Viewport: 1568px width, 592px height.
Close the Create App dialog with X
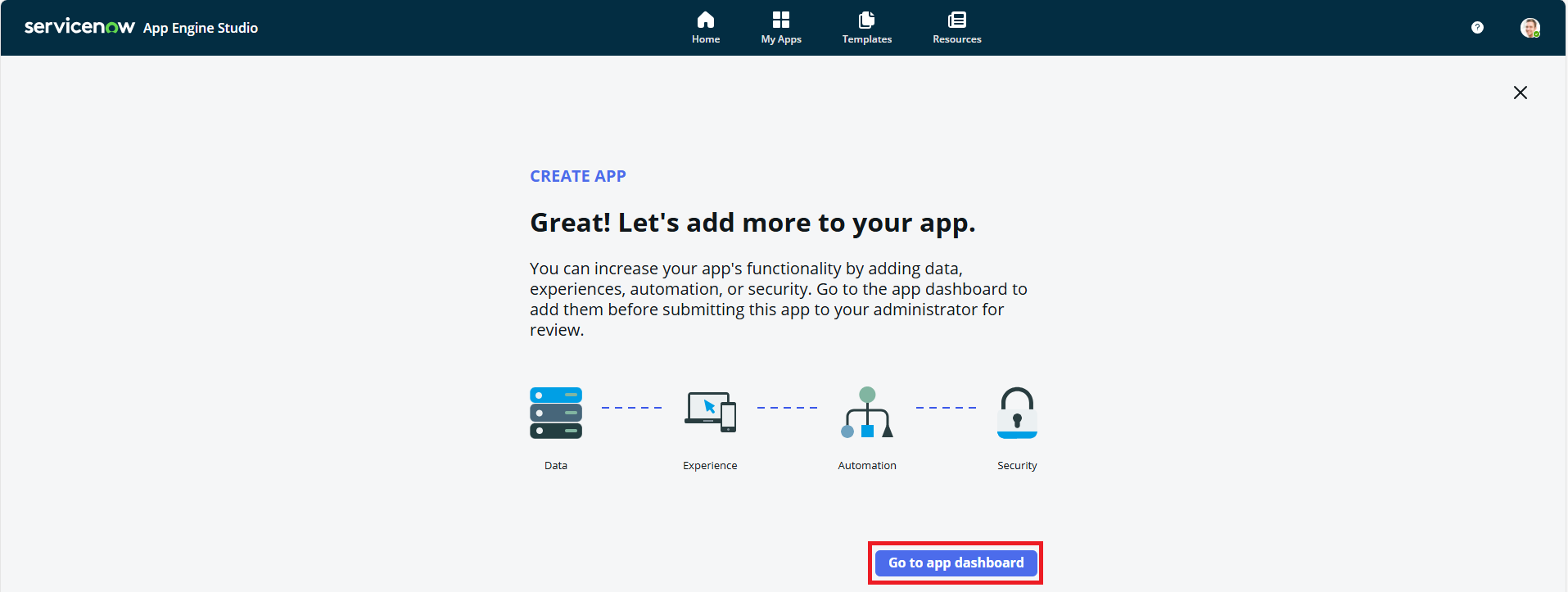pyautogui.click(x=1520, y=93)
